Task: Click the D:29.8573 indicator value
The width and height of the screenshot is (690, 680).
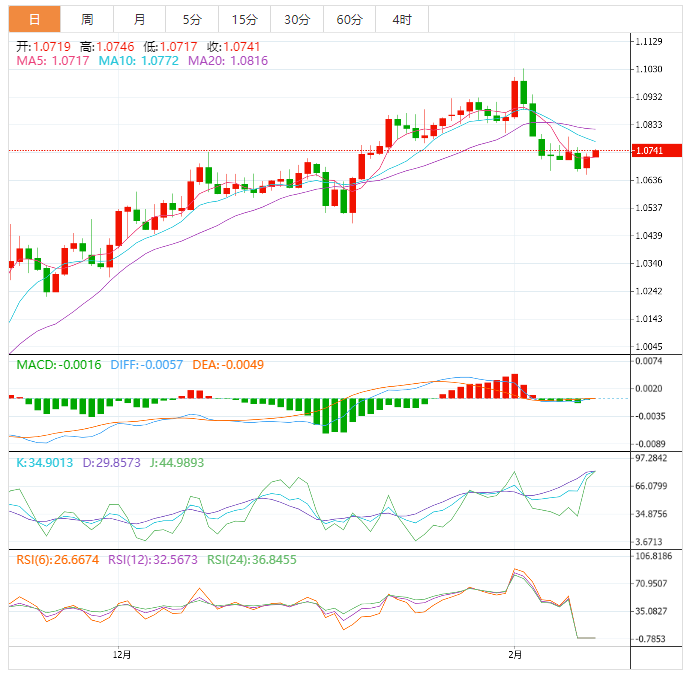Action: 112,463
